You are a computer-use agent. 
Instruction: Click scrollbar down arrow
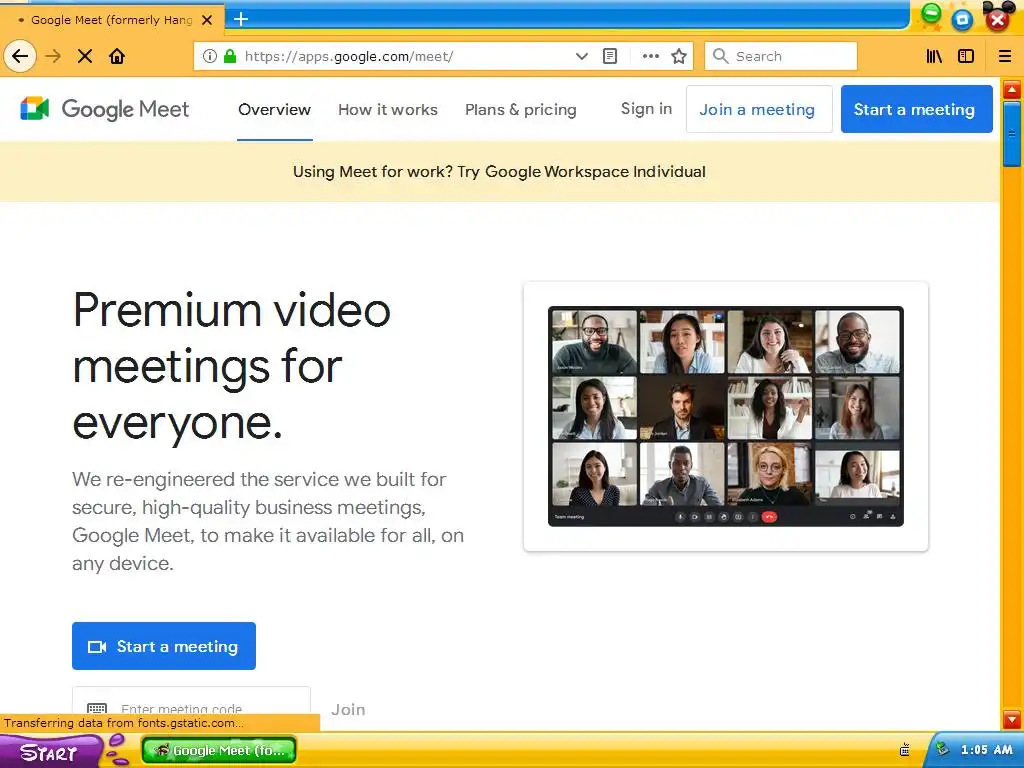coord(1012,720)
